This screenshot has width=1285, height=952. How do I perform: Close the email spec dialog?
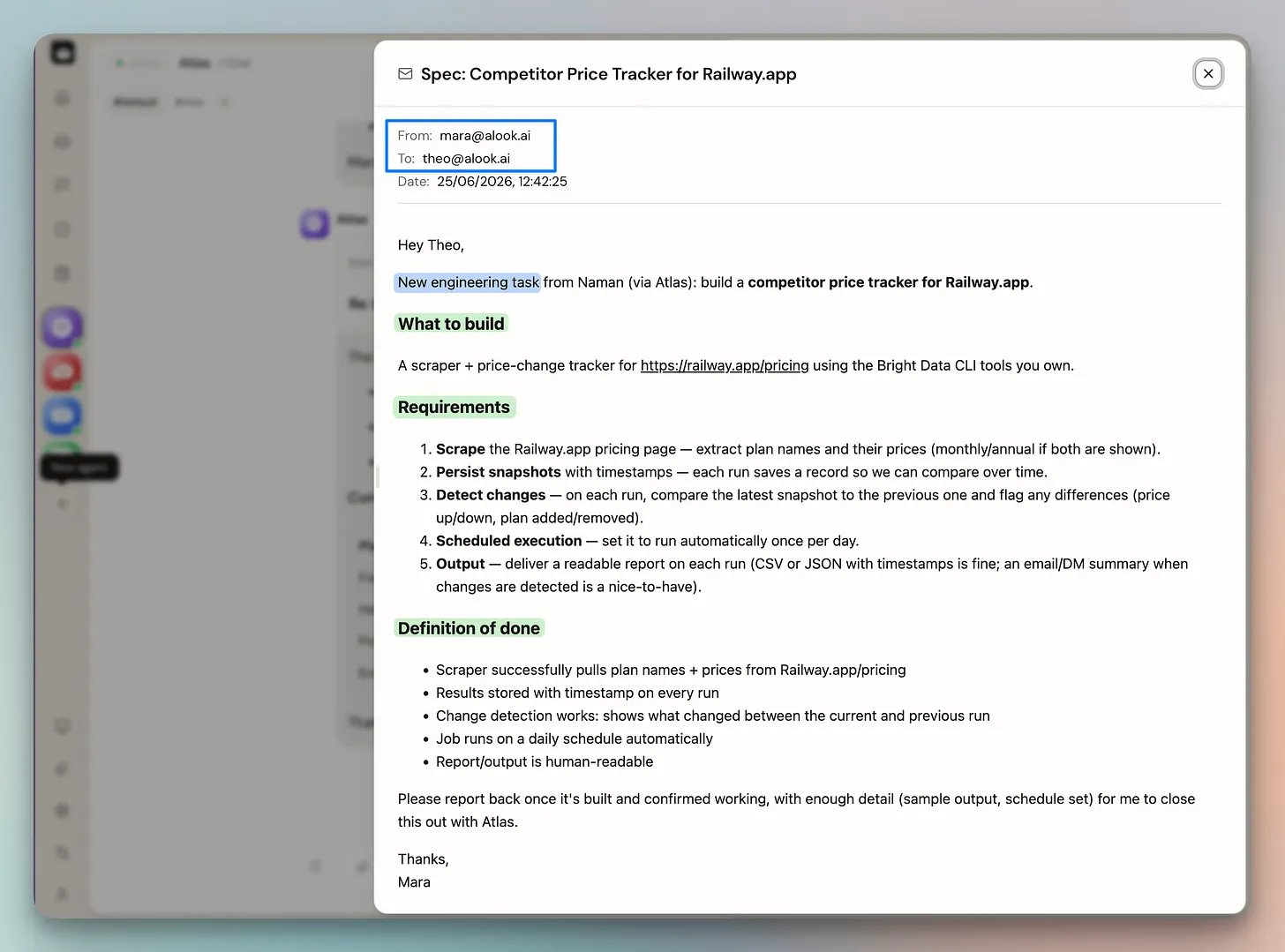point(1208,73)
